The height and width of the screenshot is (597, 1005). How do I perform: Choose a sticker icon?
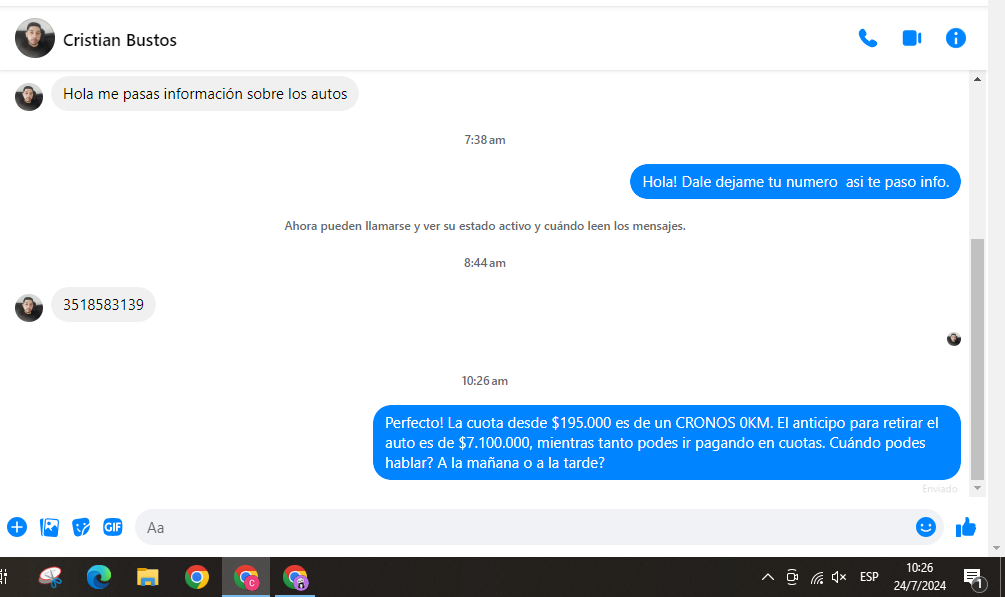click(x=81, y=527)
